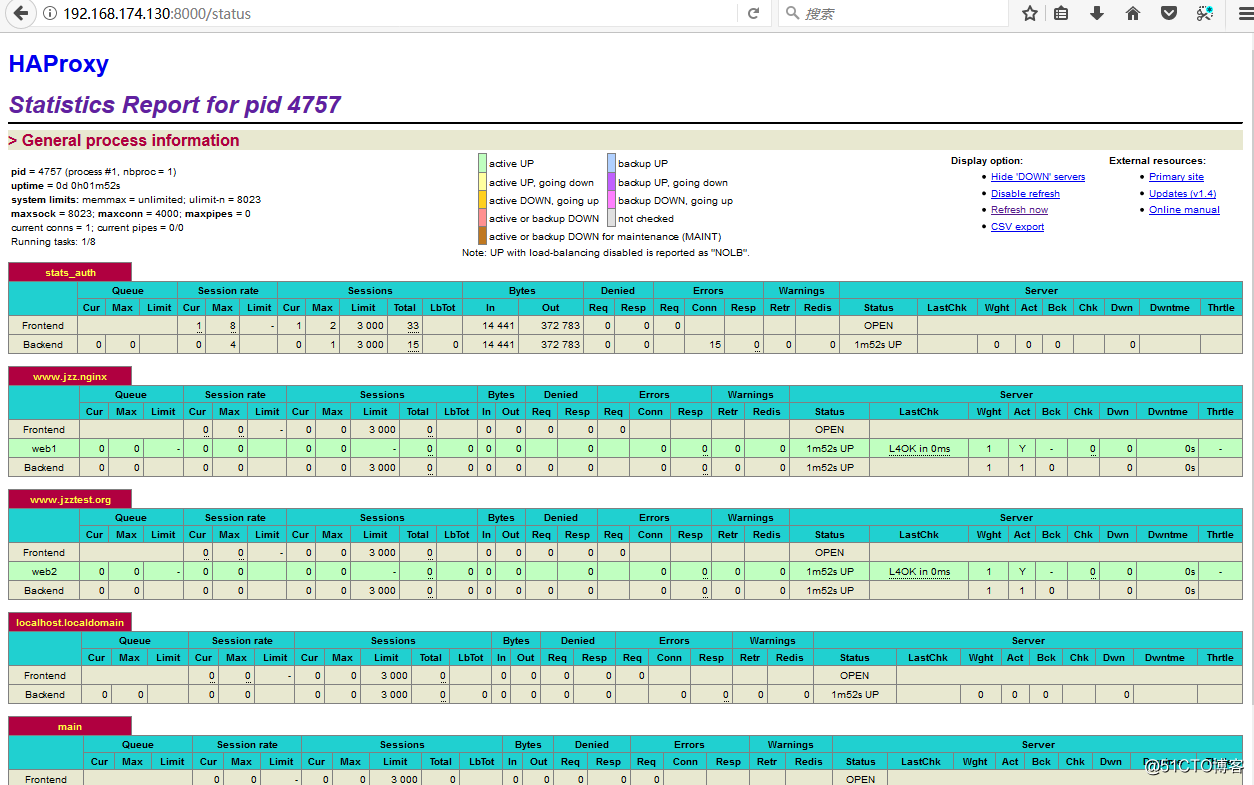Image resolution: width=1254 pixels, height=785 pixels.
Task: Click the backup DOWN, going up pink swatch
Action: (x=611, y=200)
